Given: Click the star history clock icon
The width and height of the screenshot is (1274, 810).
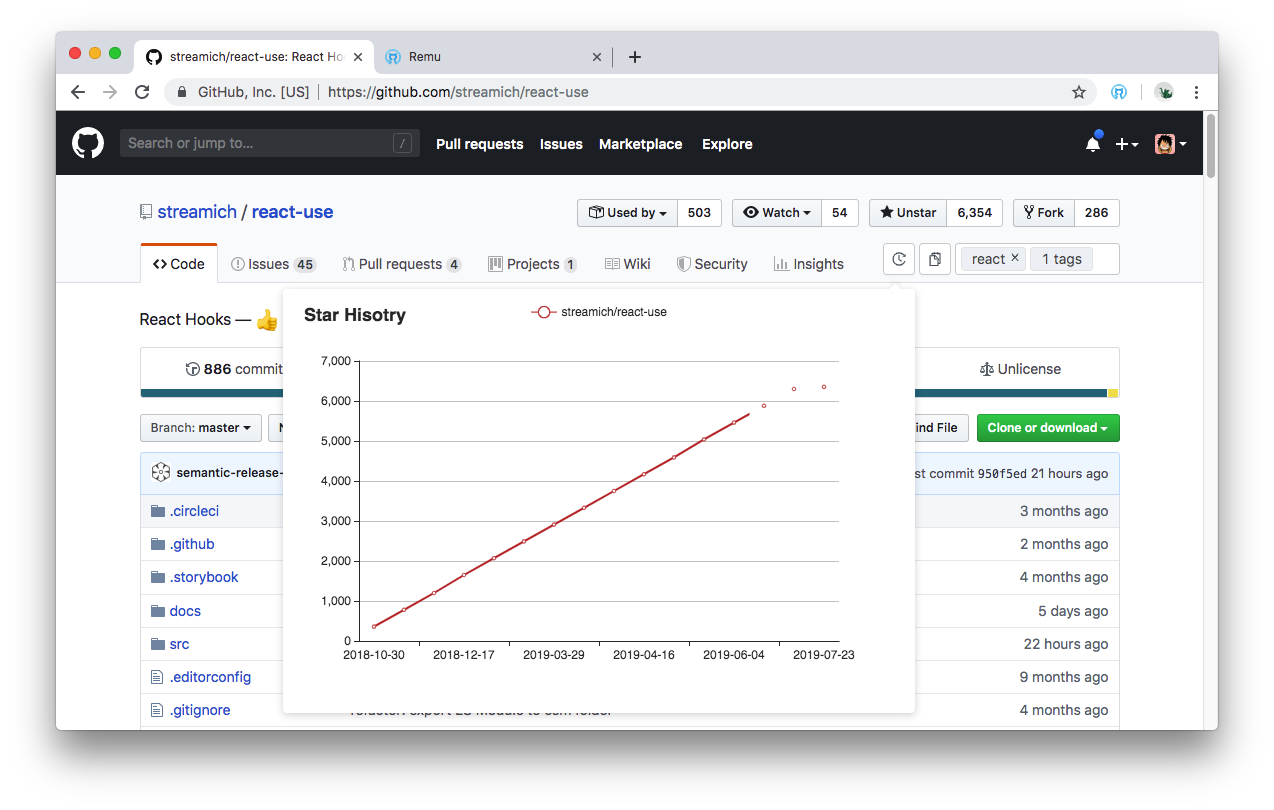Looking at the screenshot, I should (x=899, y=259).
